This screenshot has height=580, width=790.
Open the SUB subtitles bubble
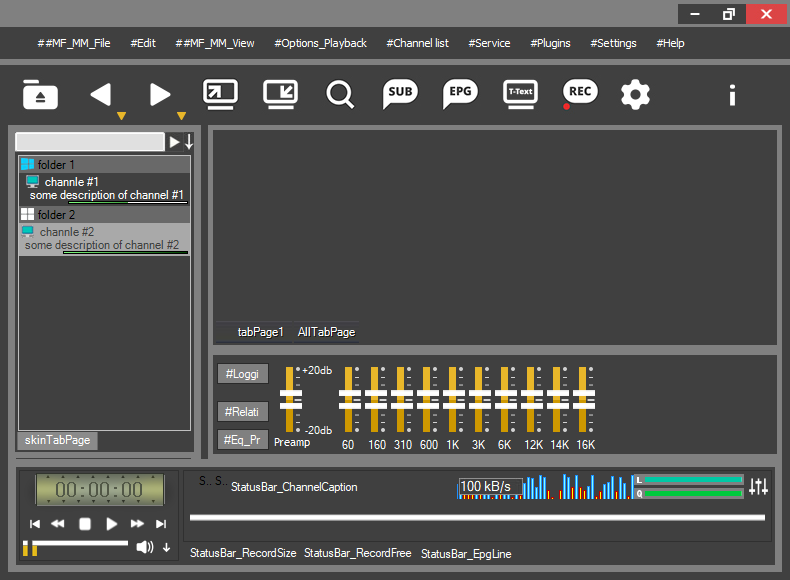pyautogui.click(x=400, y=93)
